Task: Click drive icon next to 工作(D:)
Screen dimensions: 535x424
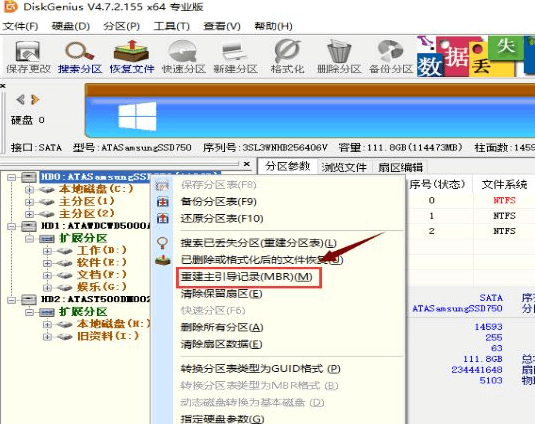Action: 64,251
